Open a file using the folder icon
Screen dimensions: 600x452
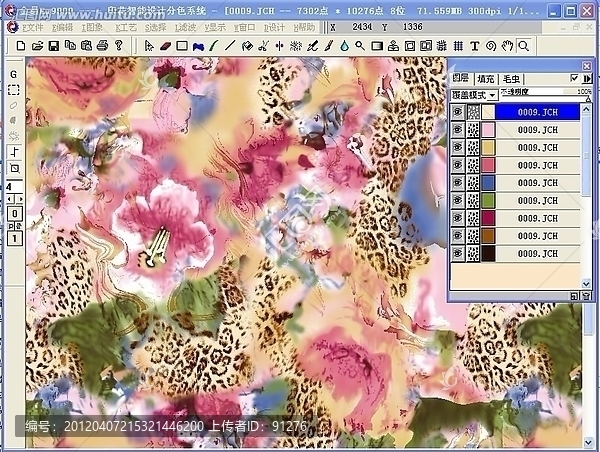[37, 46]
